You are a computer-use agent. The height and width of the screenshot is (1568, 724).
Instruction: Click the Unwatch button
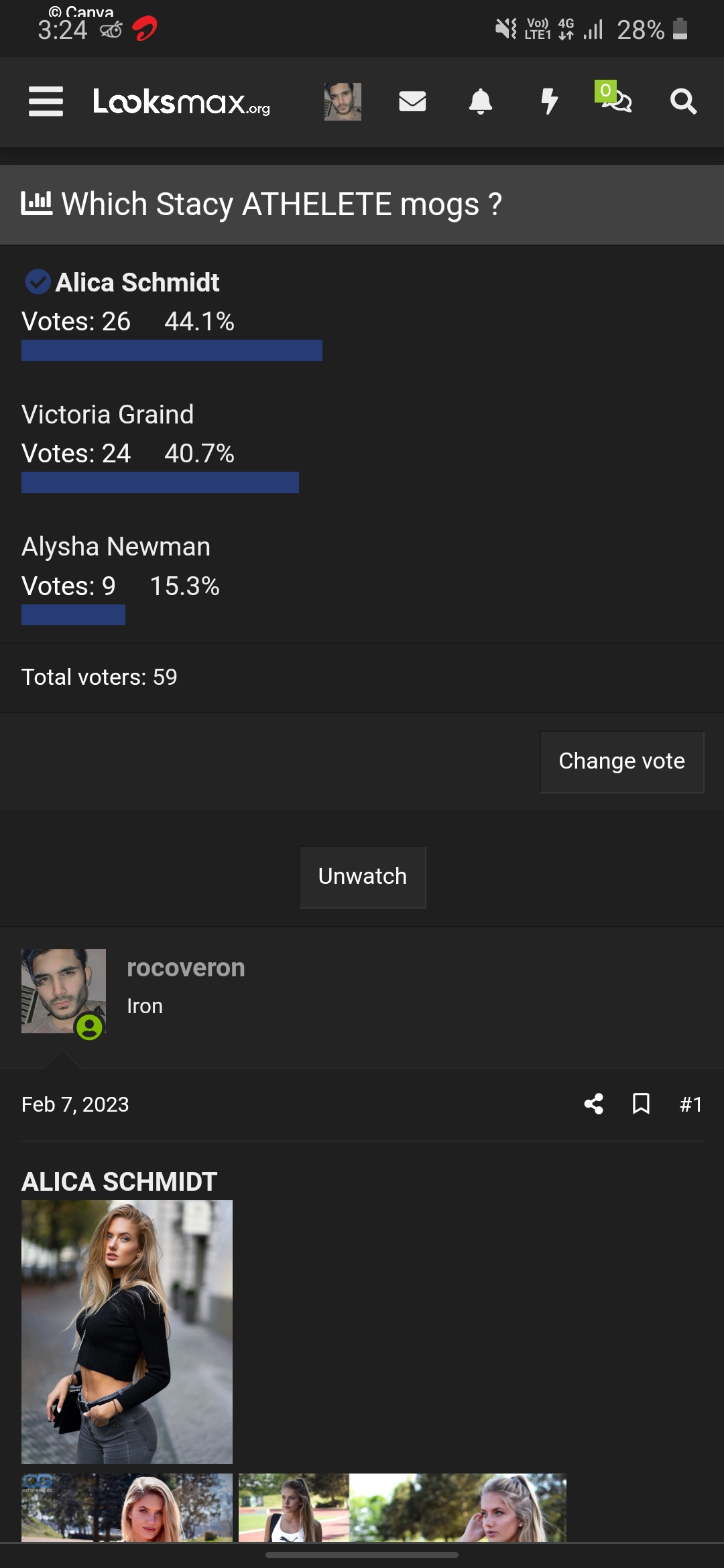[363, 876]
